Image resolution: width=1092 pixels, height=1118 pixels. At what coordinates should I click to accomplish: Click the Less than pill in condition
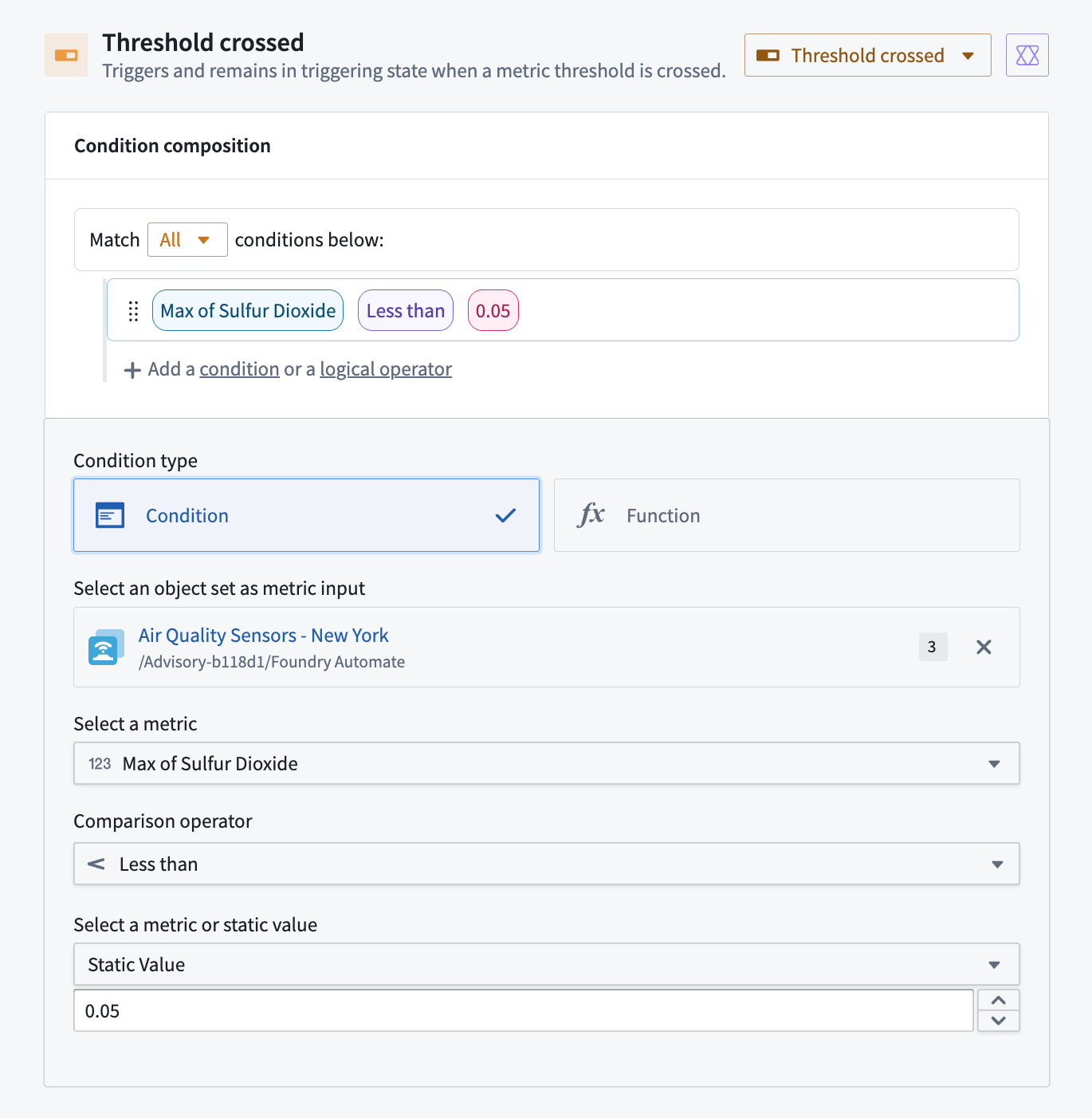click(x=406, y=310)
